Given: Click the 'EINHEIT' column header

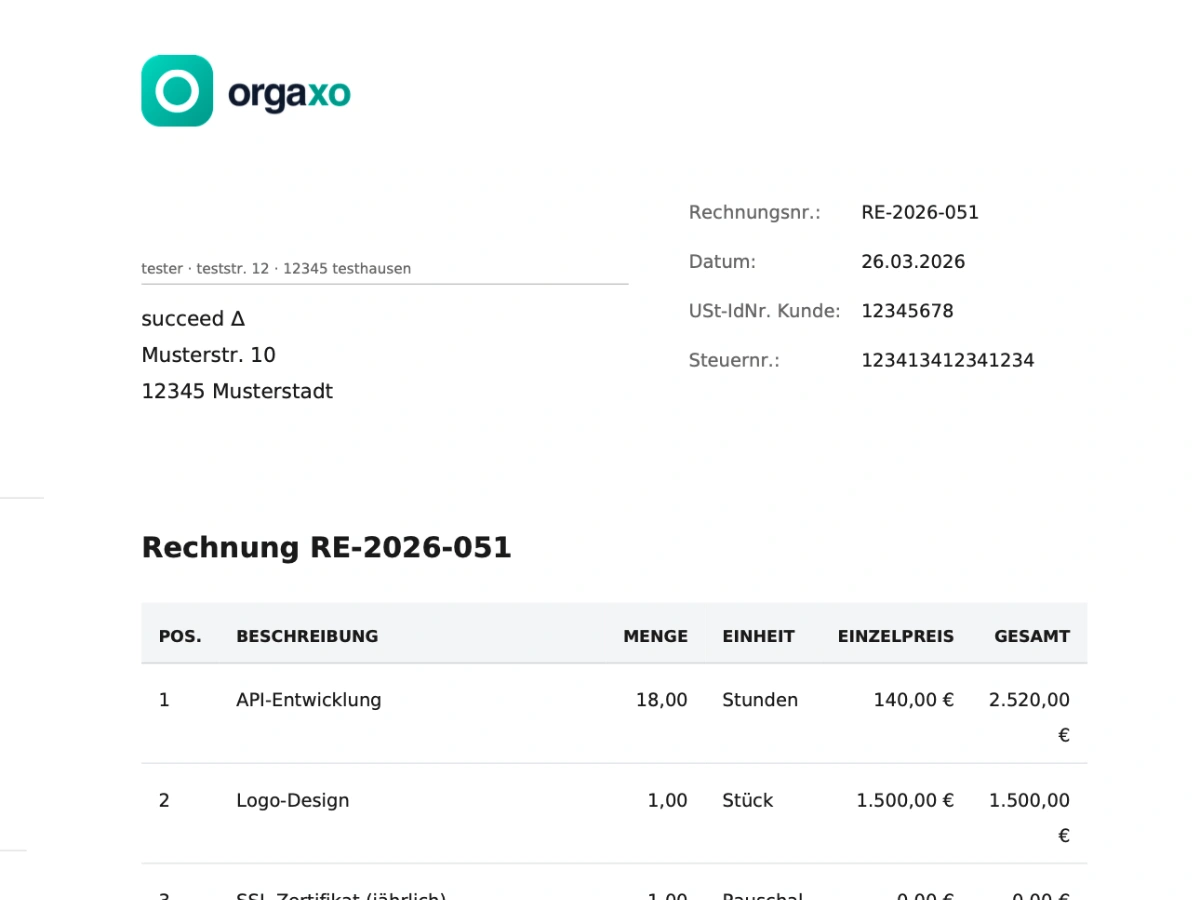Looking at the screenshot, I should tap(758, 636).
